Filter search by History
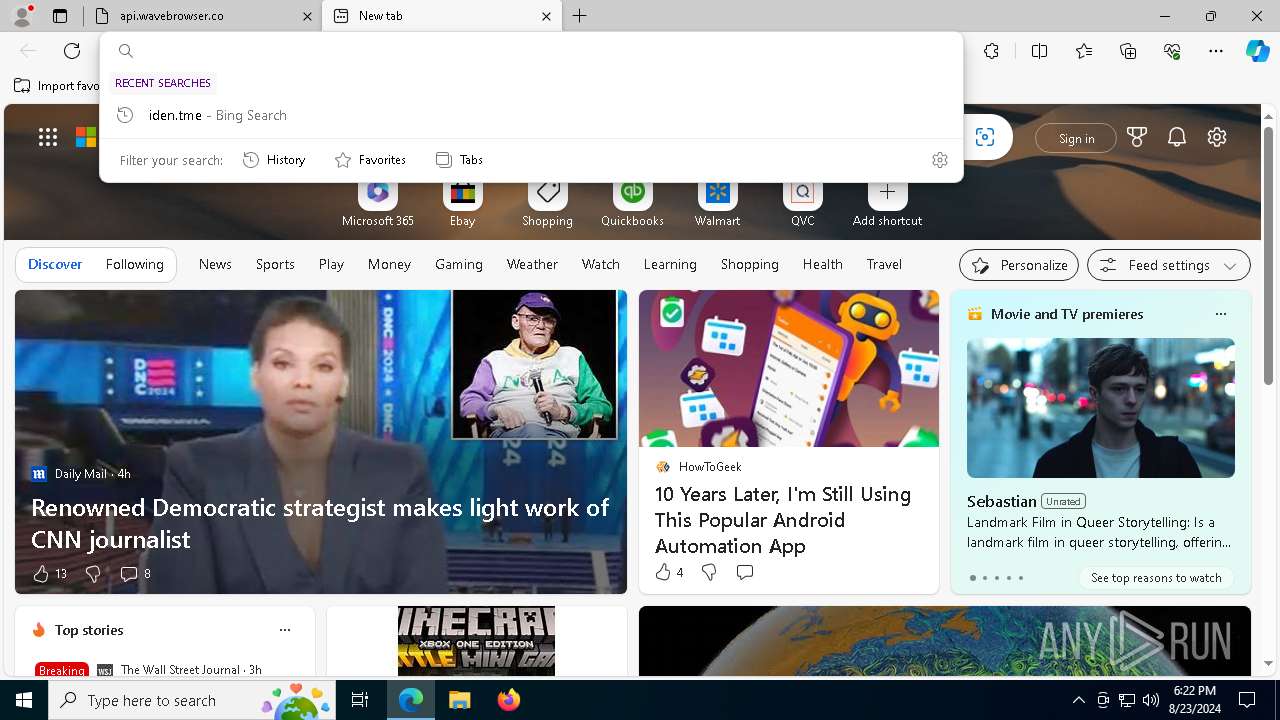 coord(274,160)
